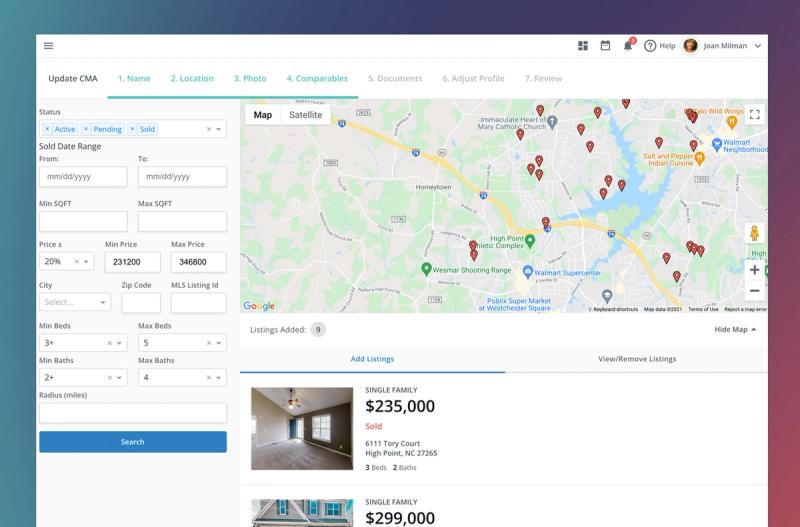Open the hamburger menu
This screenshot has height=527, width=800.
coord(48,45)
